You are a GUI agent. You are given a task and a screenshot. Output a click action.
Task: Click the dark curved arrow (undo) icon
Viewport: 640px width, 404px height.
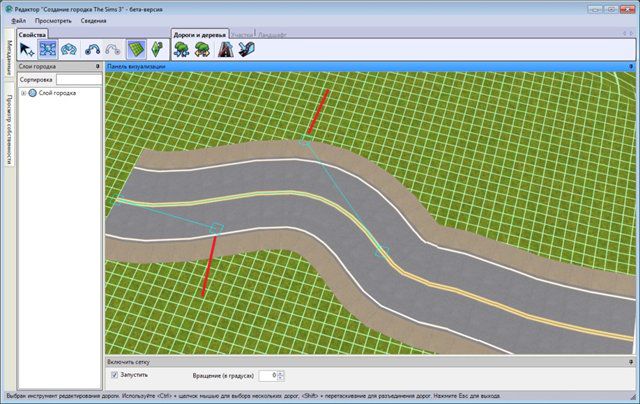point(93,49)
